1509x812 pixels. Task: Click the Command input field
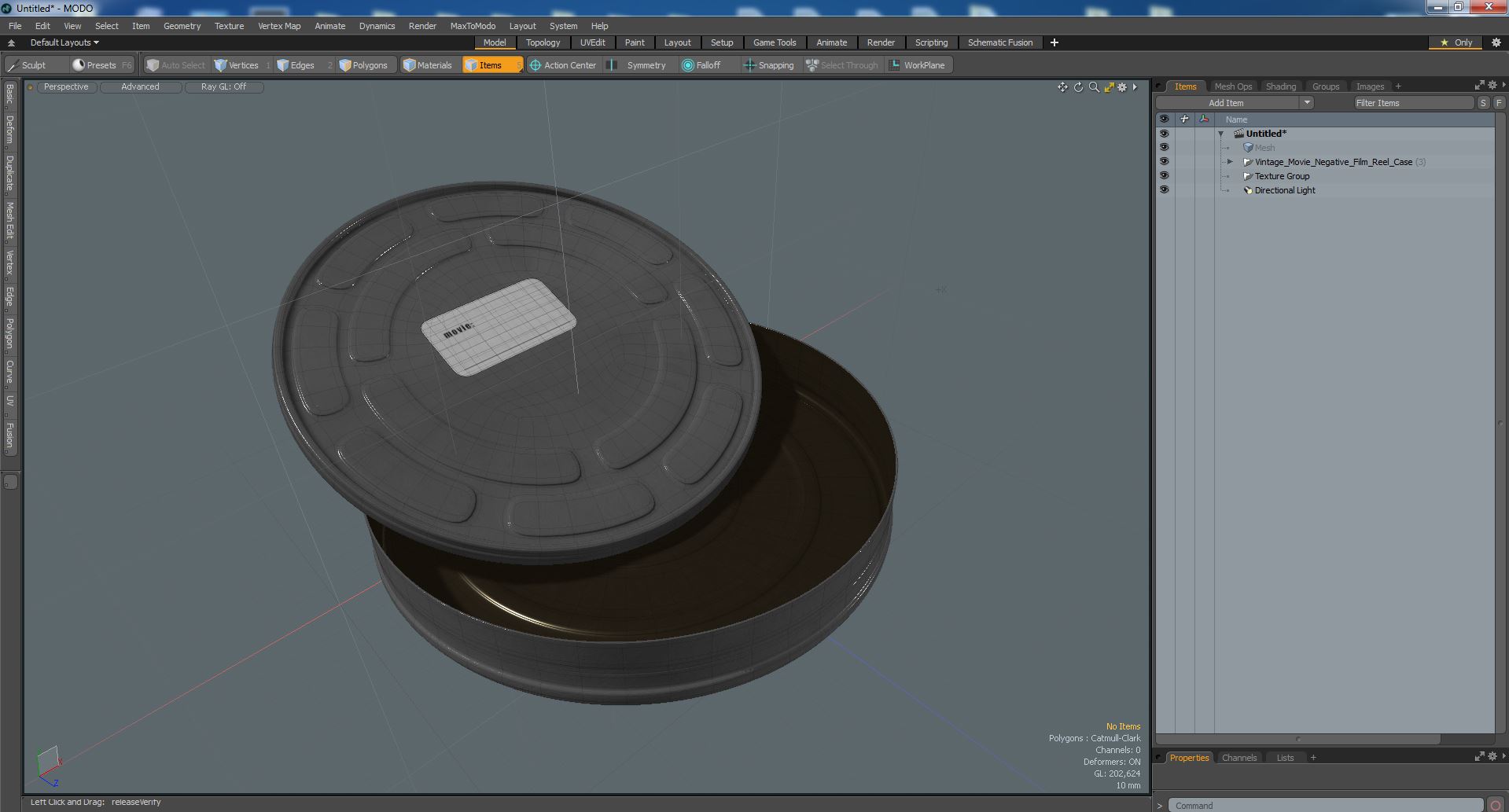pyautogui.click(x=1325, y=805)
